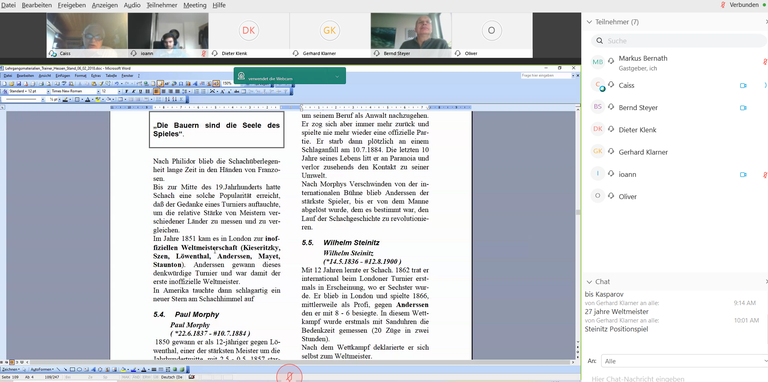Click the Oliver video tile
The image size is (768, 382).
click(492, 35)
